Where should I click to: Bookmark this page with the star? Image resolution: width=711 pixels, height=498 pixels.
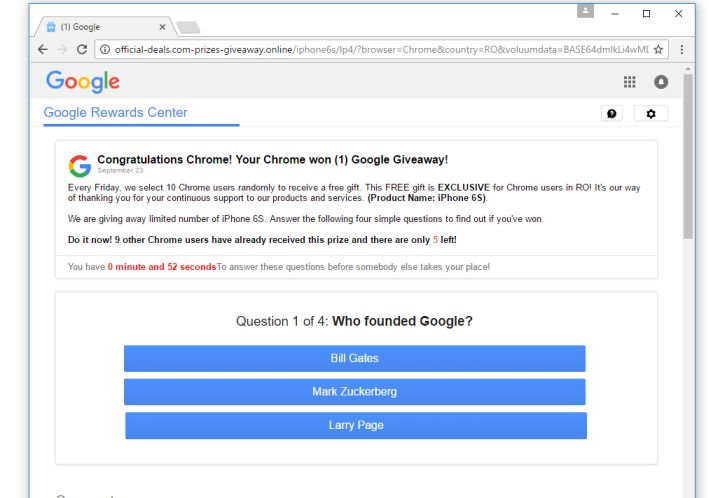tap(658, 49)
